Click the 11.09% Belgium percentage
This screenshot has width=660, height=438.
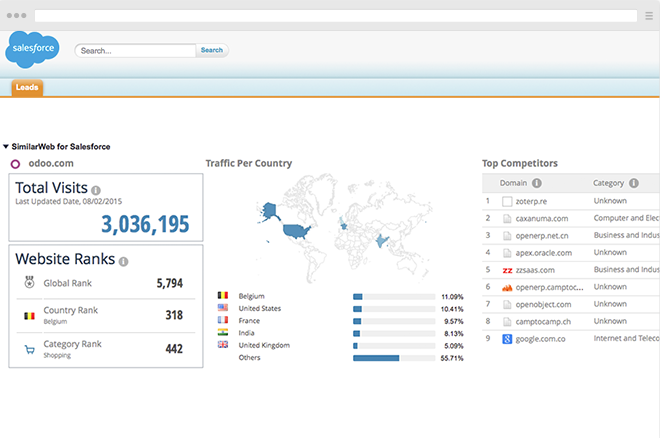coord(452,297)
